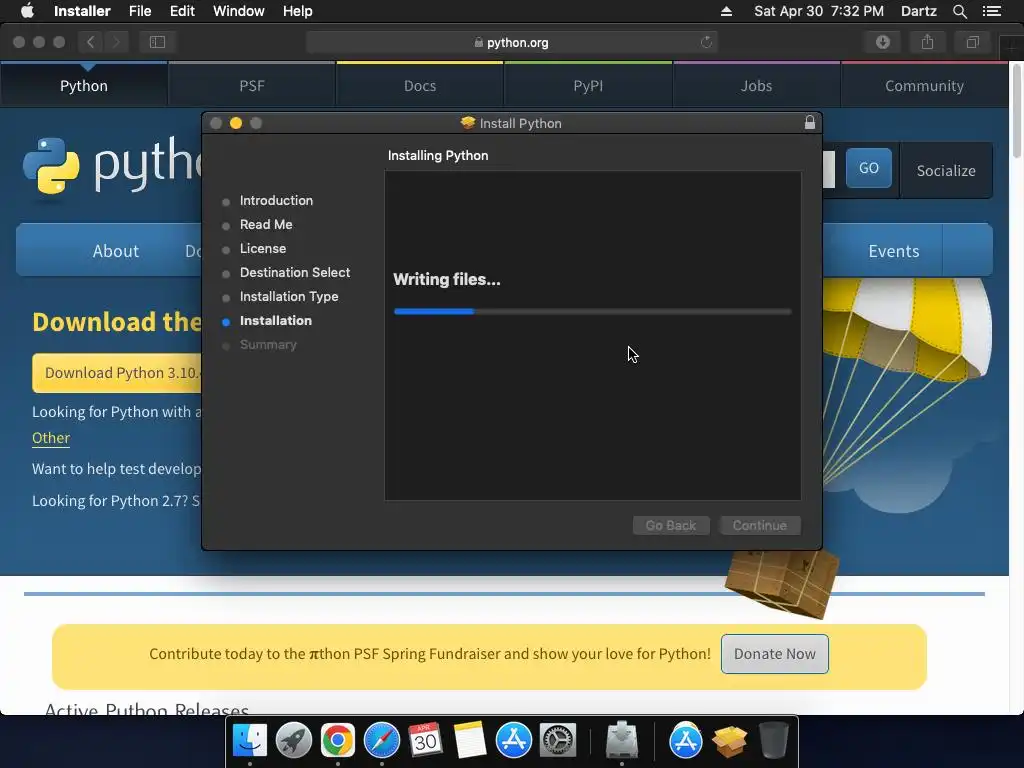The width and height of the screenshot is (1024, 768).
Task: Open the Installer package Dock icon
Action: click(729, 741)
